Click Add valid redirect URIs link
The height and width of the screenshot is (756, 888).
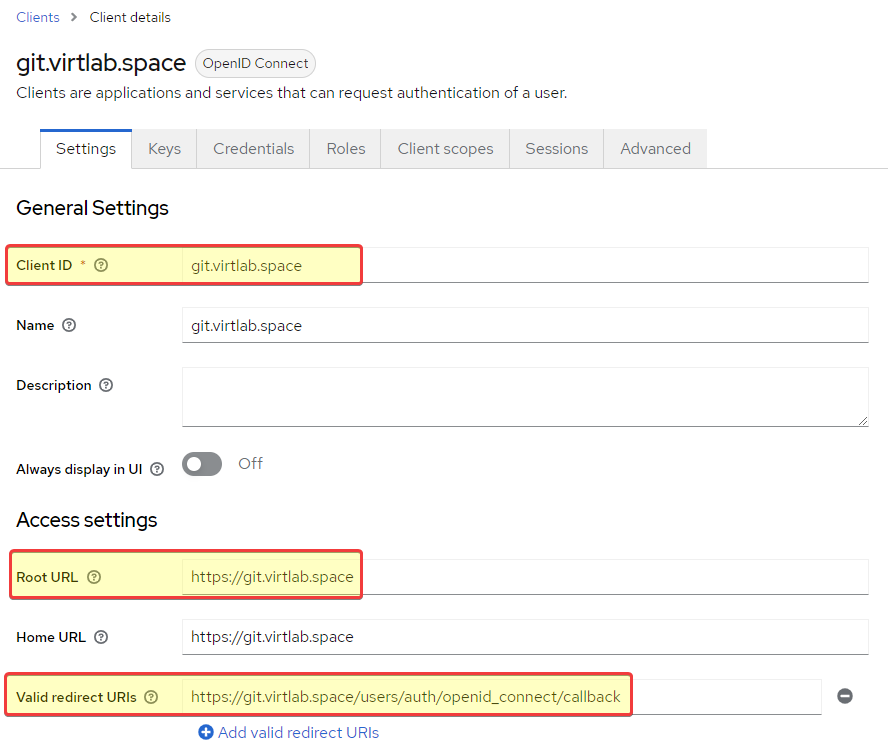click(298, 732)
